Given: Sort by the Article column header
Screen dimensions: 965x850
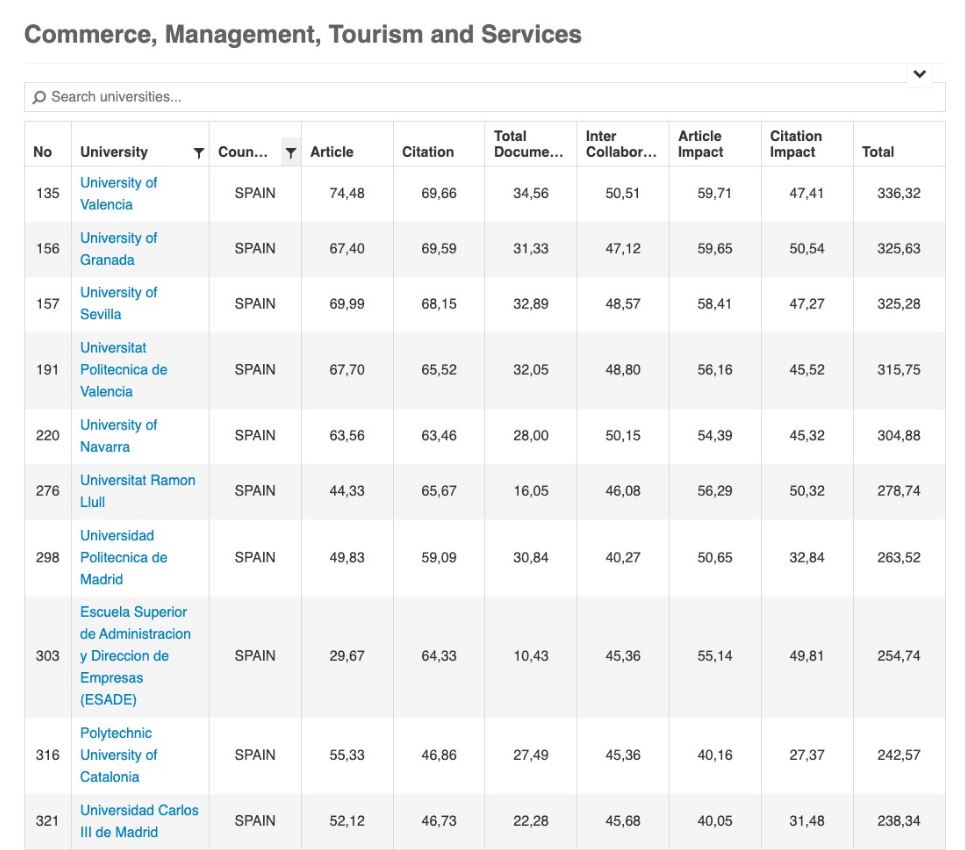Looking at the screenshot, I should tap(332, 152).
